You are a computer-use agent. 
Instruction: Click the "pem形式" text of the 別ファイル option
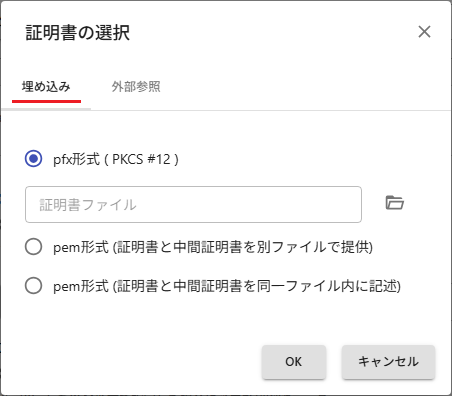coord(81,247)
